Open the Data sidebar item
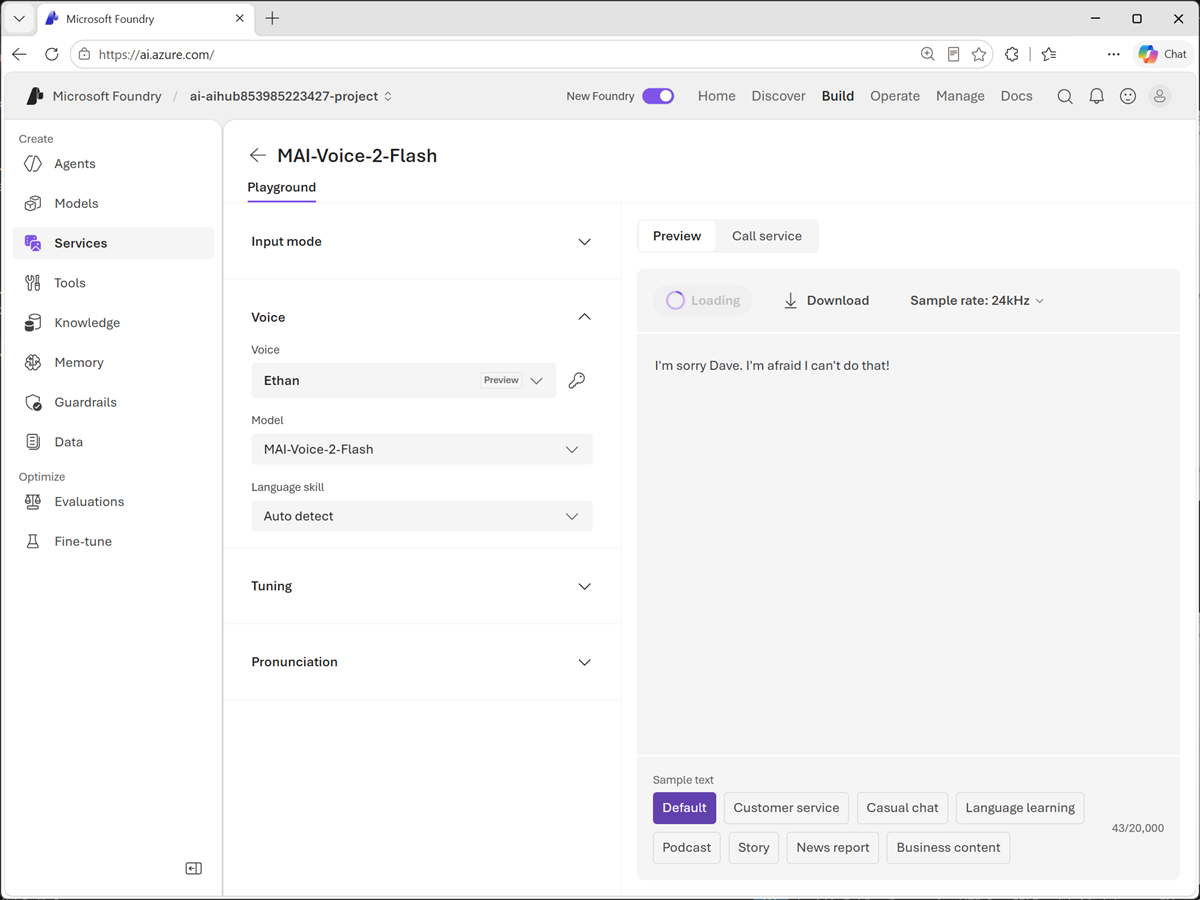Image resolution: width=1200 pixels, height=900 pixels. (x=113, y=442)
